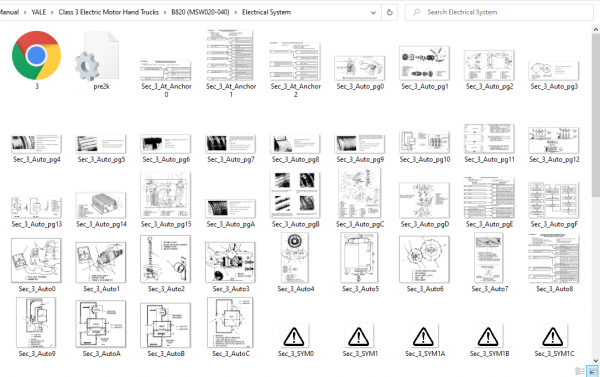Select Sec_3_Auto_pgC thumbnail

[x=360, y=193]
